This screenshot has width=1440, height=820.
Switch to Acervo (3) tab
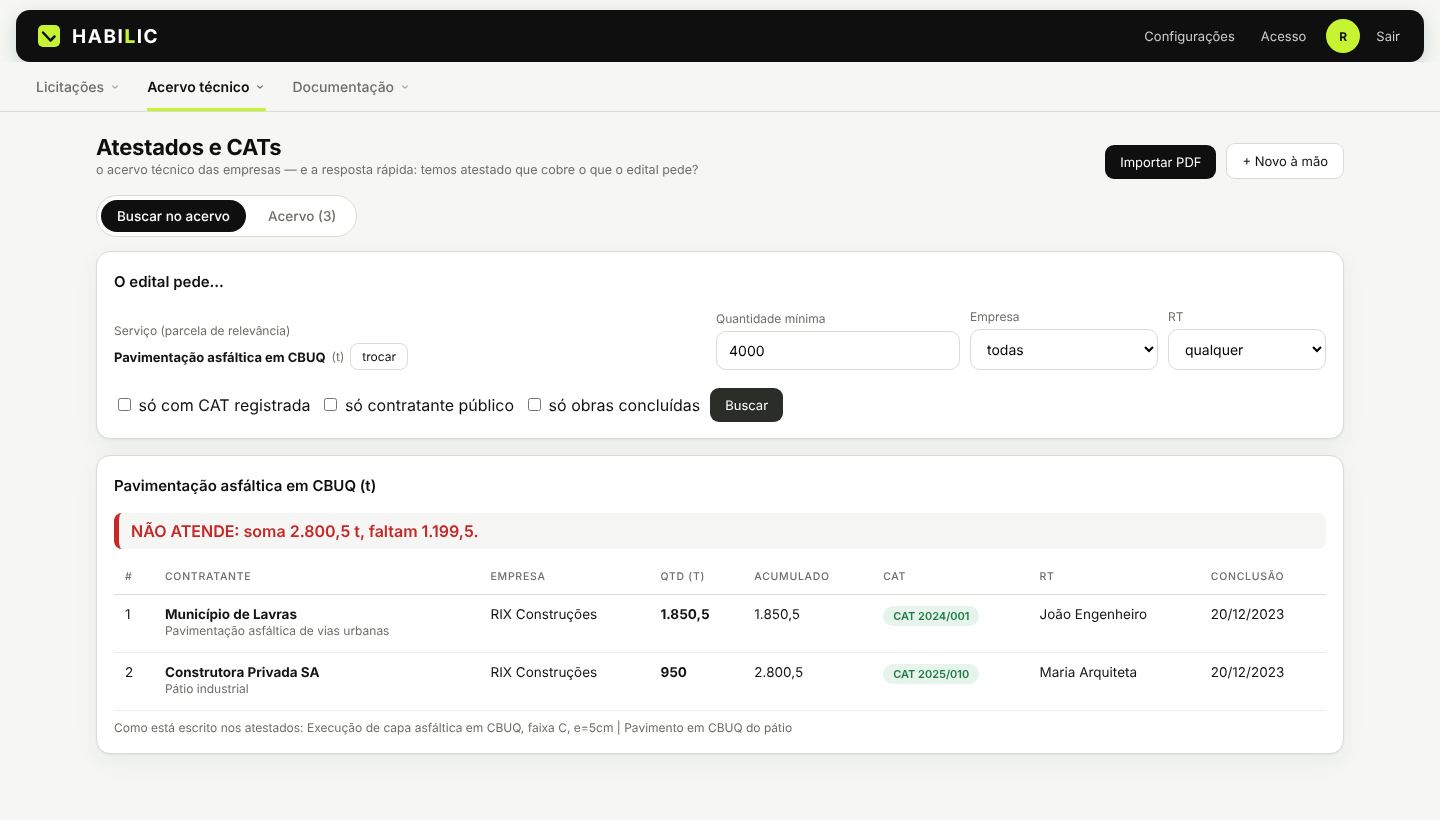302,216
